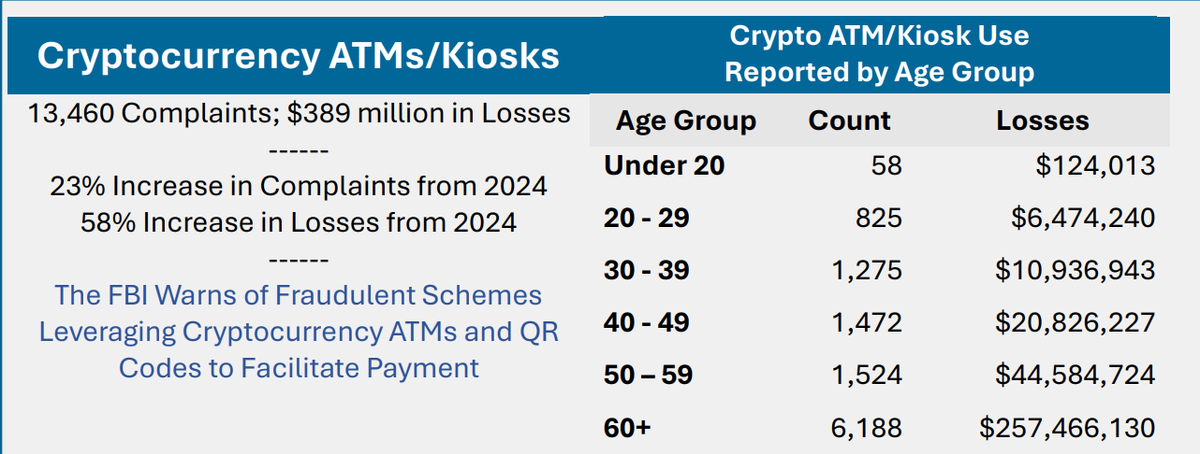The image size is (1200, 454).
Task: Click the $257,466,130 losses value
Action: (x=1068, y=428)
